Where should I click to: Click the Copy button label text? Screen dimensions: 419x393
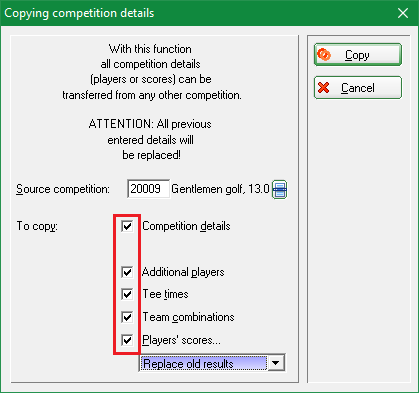(x=357, y=55)
